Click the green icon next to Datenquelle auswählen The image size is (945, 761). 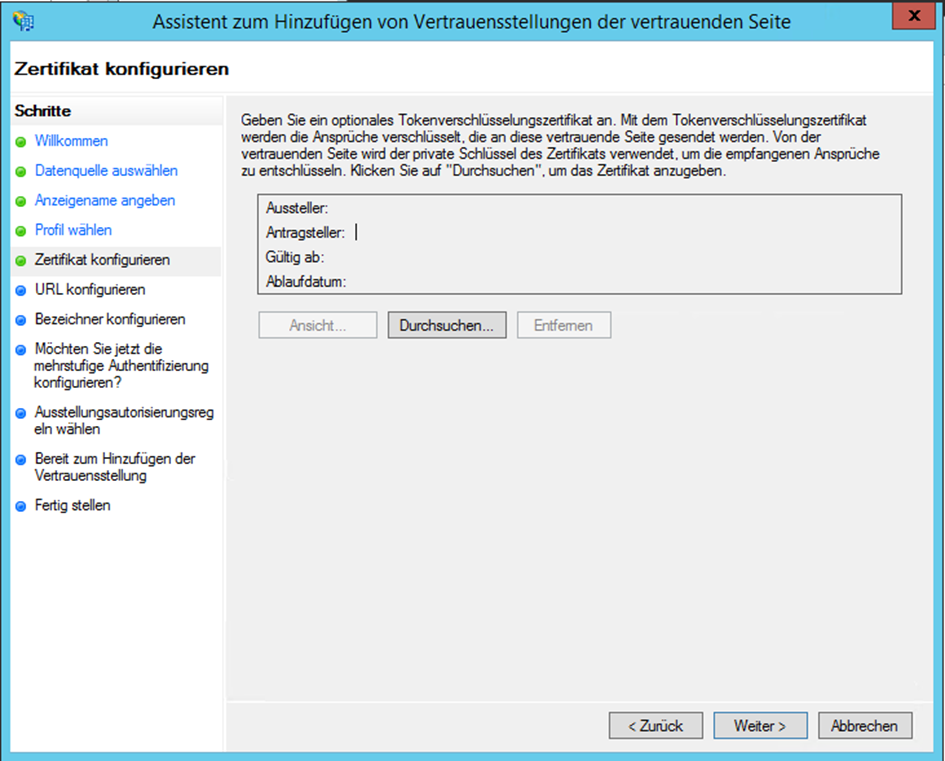point(22,171)
